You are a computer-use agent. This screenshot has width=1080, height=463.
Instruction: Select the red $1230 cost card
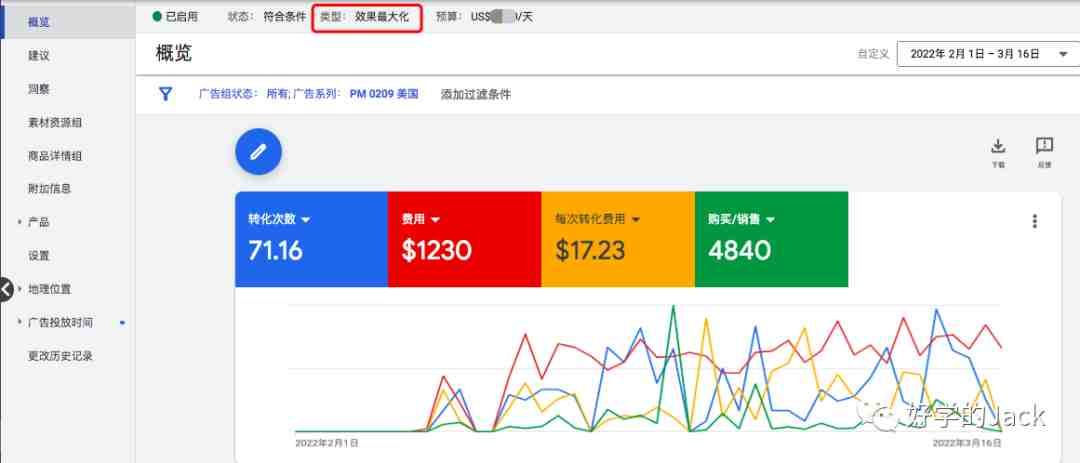coord(464,239)
